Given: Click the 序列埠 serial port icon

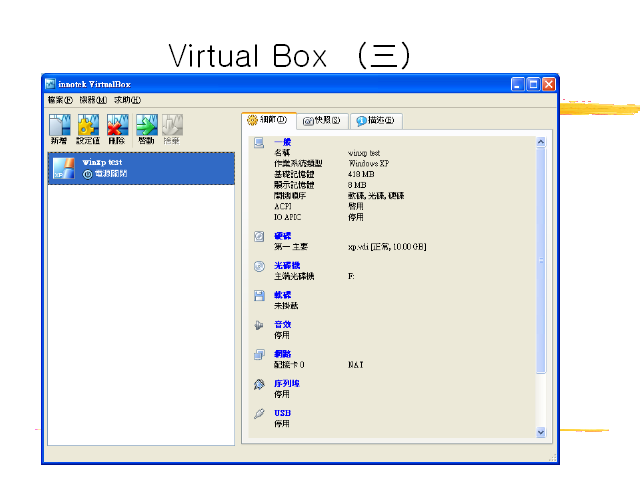Looking at the screenshot, I should click(x=259, y=384).
